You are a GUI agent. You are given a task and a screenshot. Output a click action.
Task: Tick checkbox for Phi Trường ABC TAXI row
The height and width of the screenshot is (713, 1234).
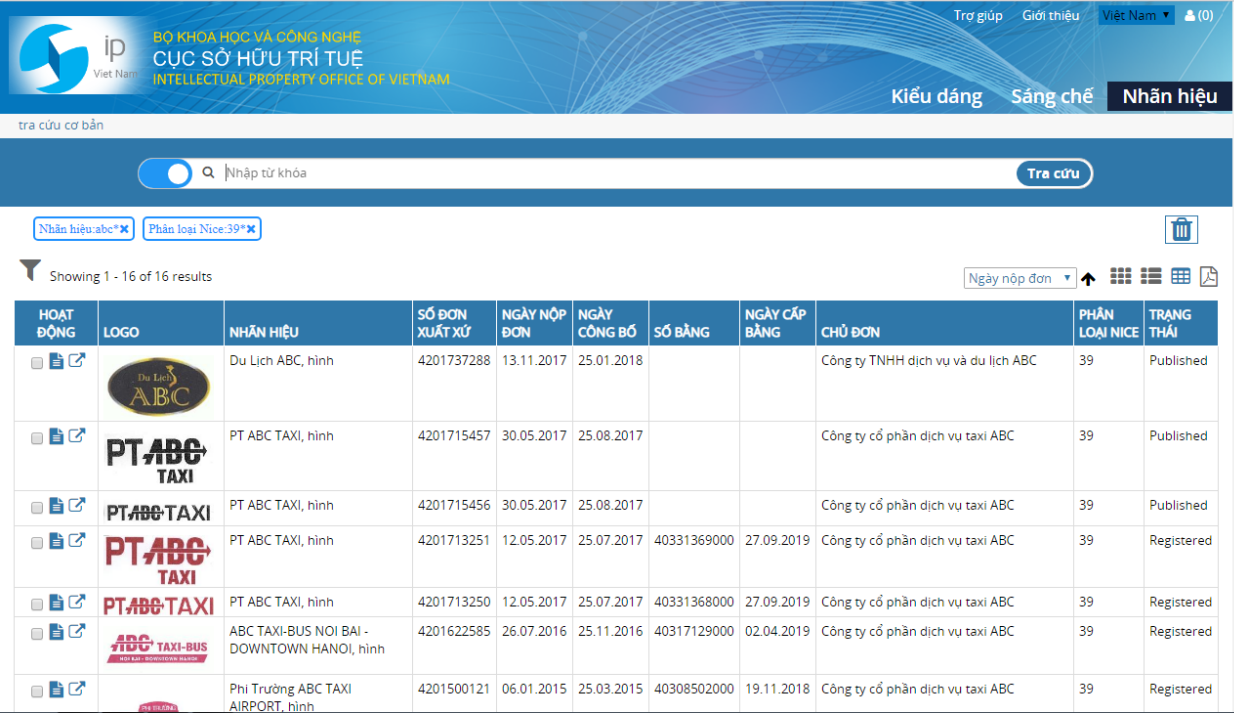(x=37, y=691)
